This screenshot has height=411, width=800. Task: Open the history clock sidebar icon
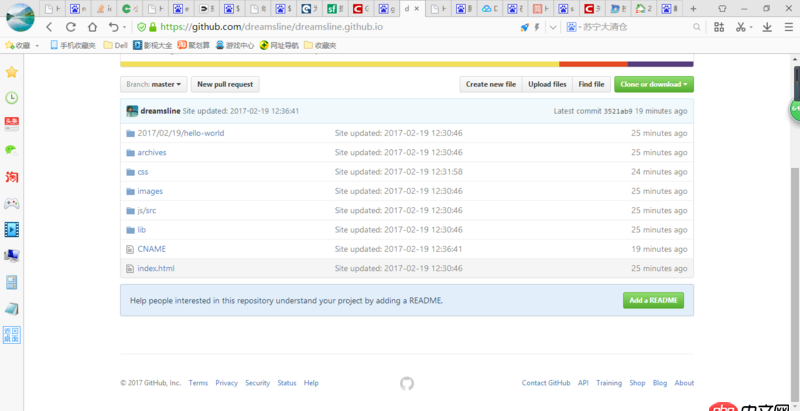coord(12,98)
